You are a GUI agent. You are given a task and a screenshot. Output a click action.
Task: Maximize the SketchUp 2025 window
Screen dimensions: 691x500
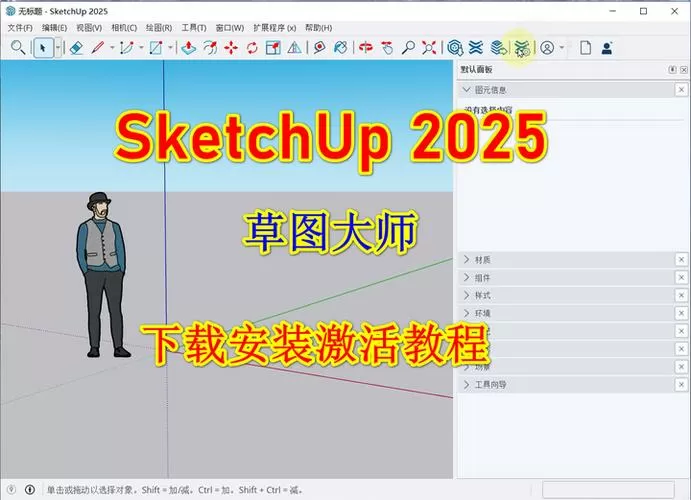tap(643, 11)
